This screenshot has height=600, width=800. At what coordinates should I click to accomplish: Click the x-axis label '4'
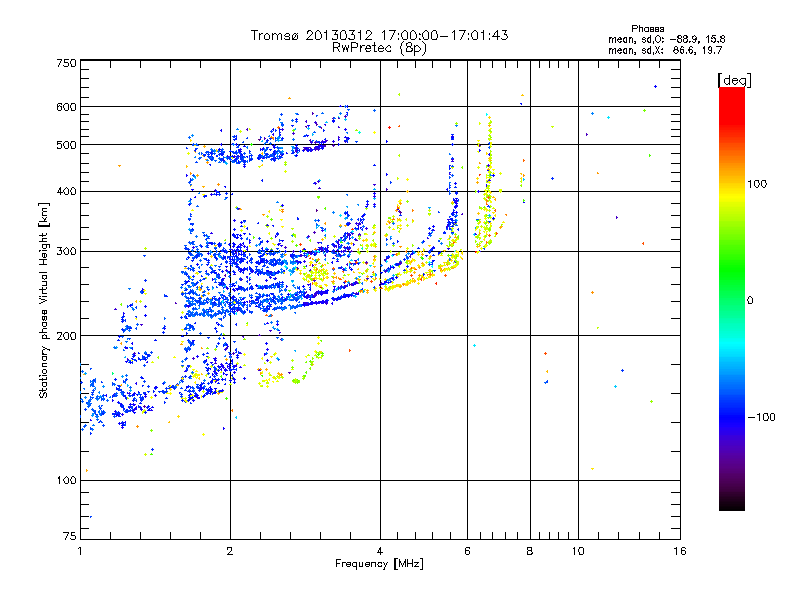click(x=380, y=551)
